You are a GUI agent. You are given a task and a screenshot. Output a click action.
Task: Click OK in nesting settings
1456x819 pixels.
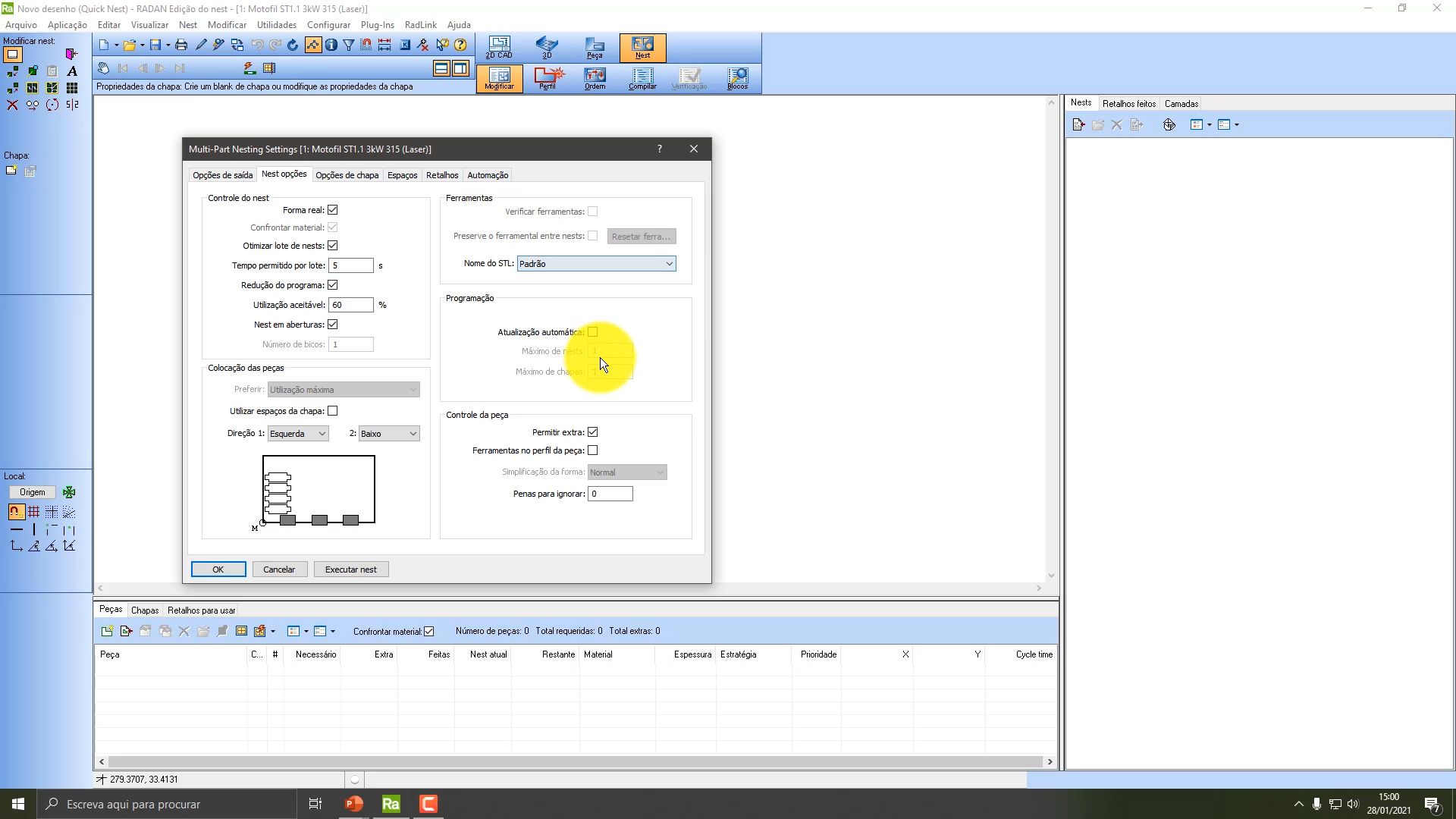tap(218, 570)
